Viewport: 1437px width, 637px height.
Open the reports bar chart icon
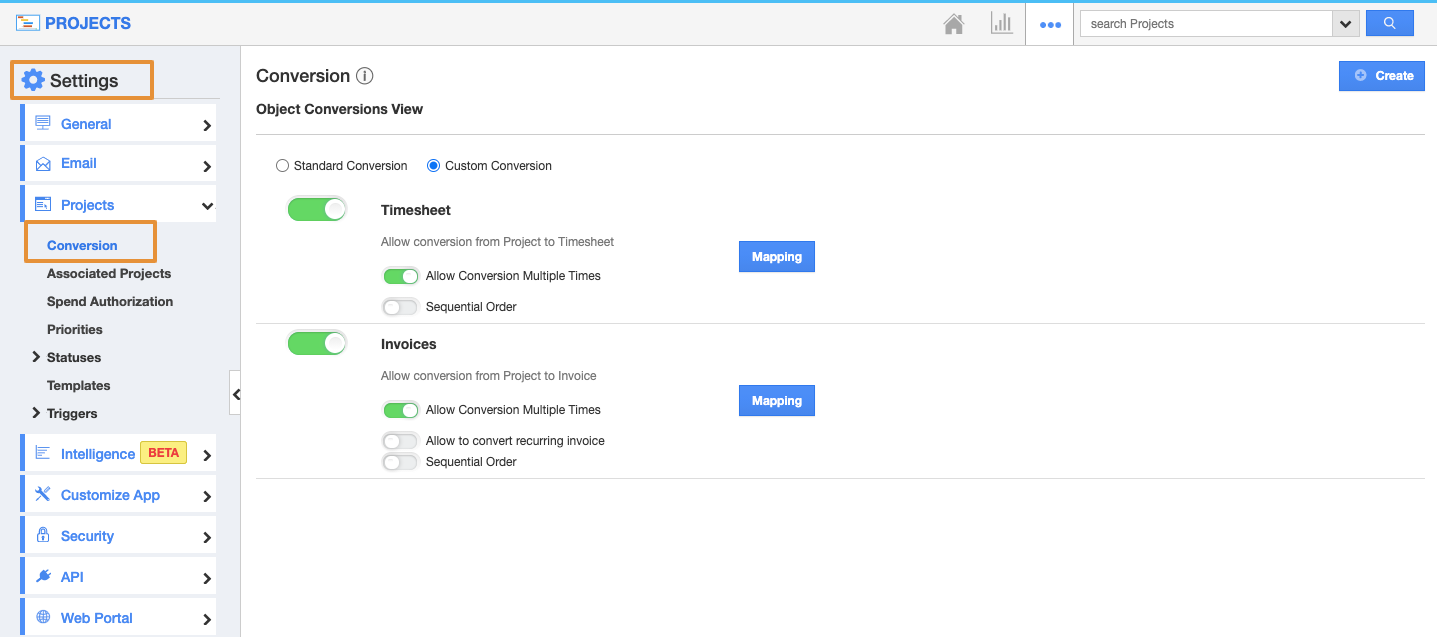tap(1001, 24)
